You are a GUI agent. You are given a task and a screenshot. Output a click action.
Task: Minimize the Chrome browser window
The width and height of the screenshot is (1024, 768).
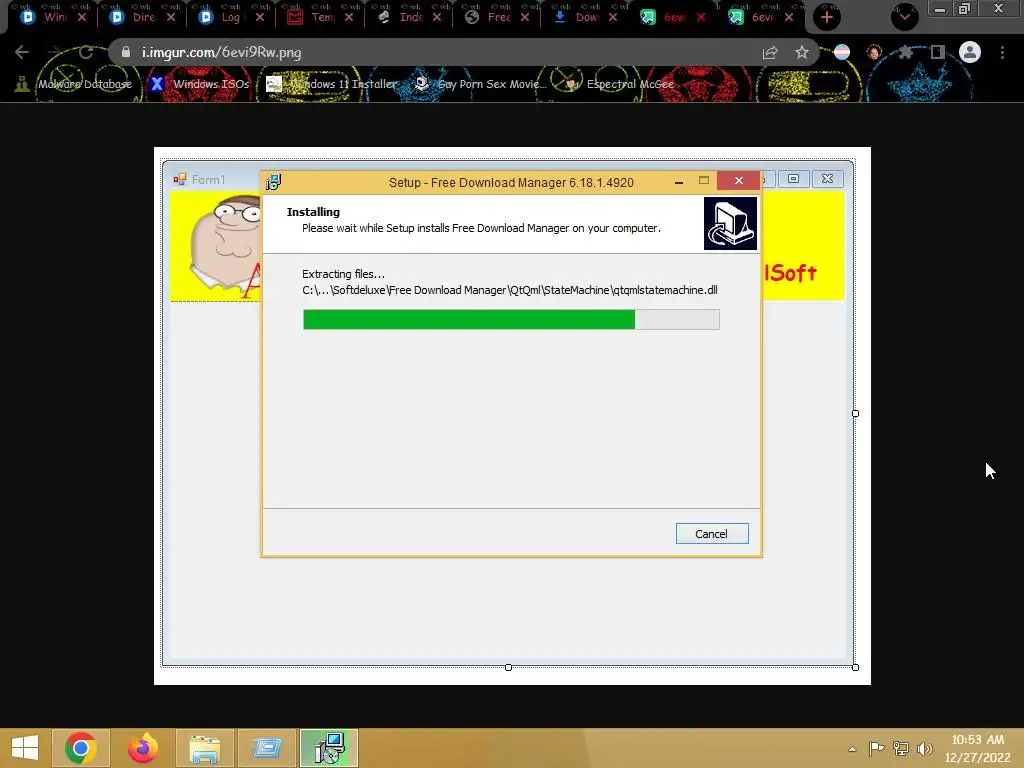pyautogui.click(x=940, y=9)
